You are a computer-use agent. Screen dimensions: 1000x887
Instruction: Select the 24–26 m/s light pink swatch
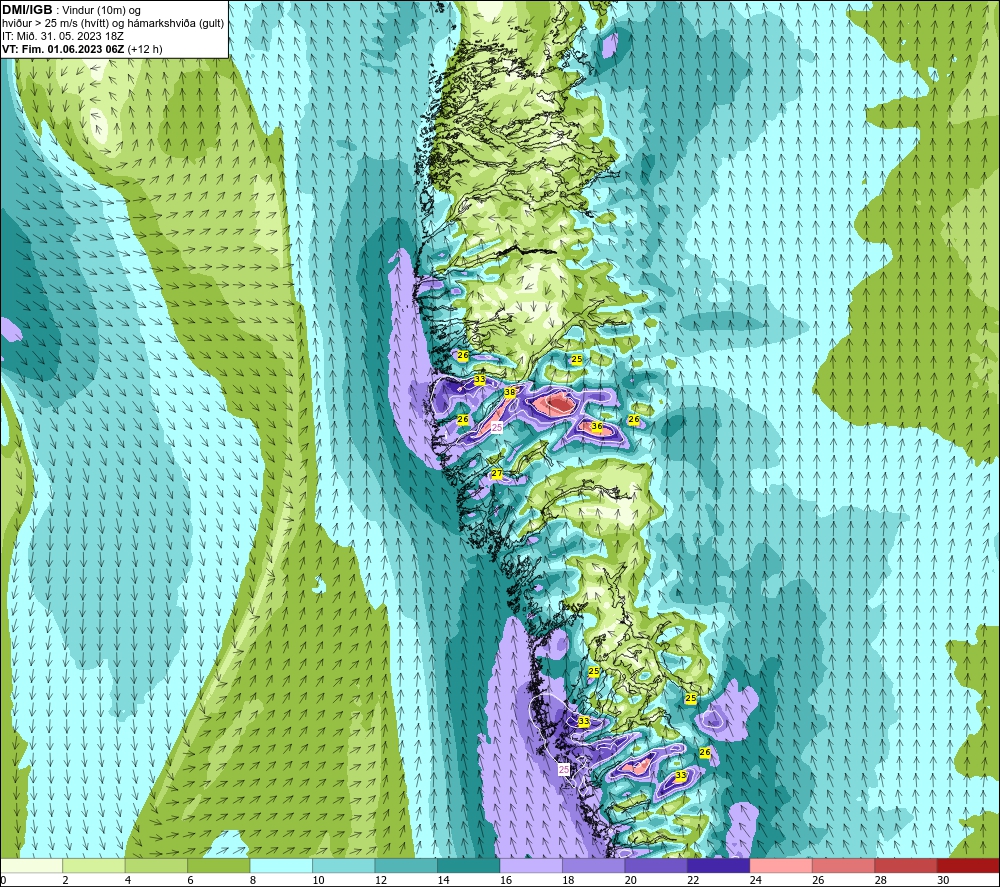coord(781,866)
